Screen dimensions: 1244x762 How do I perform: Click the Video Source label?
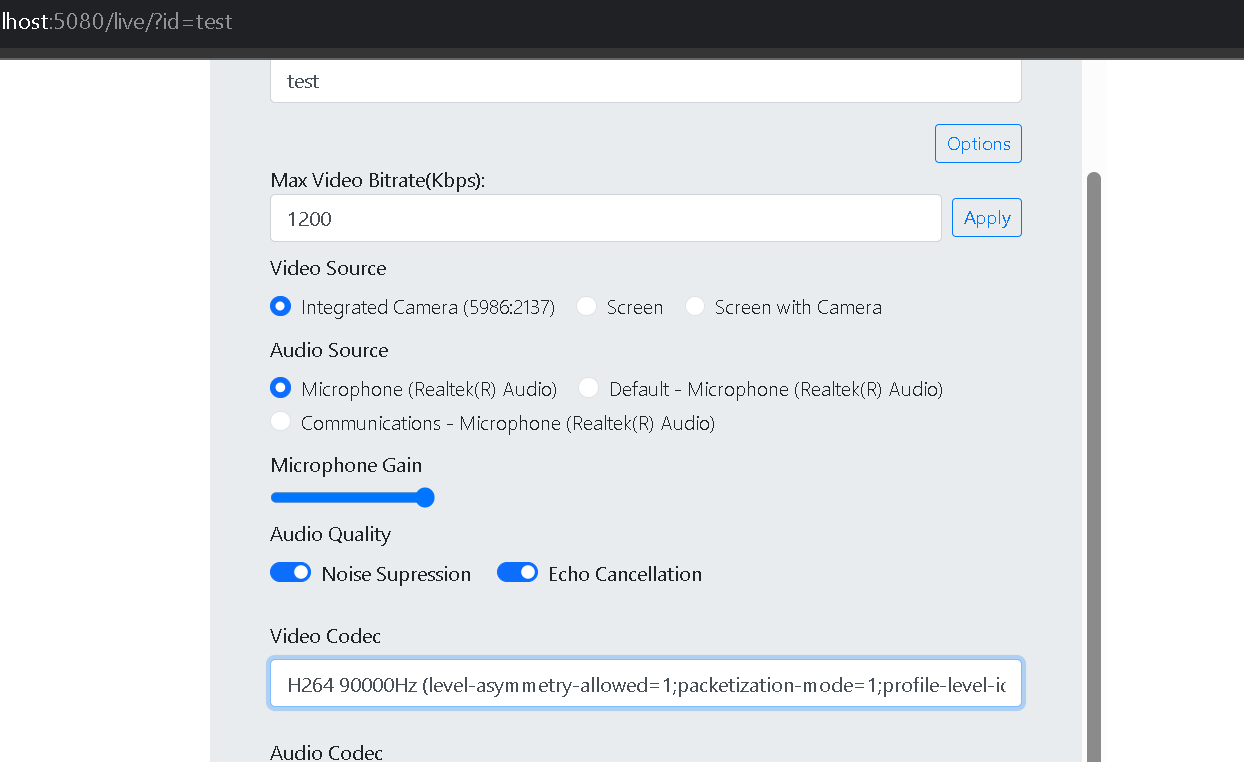point(328,268)
